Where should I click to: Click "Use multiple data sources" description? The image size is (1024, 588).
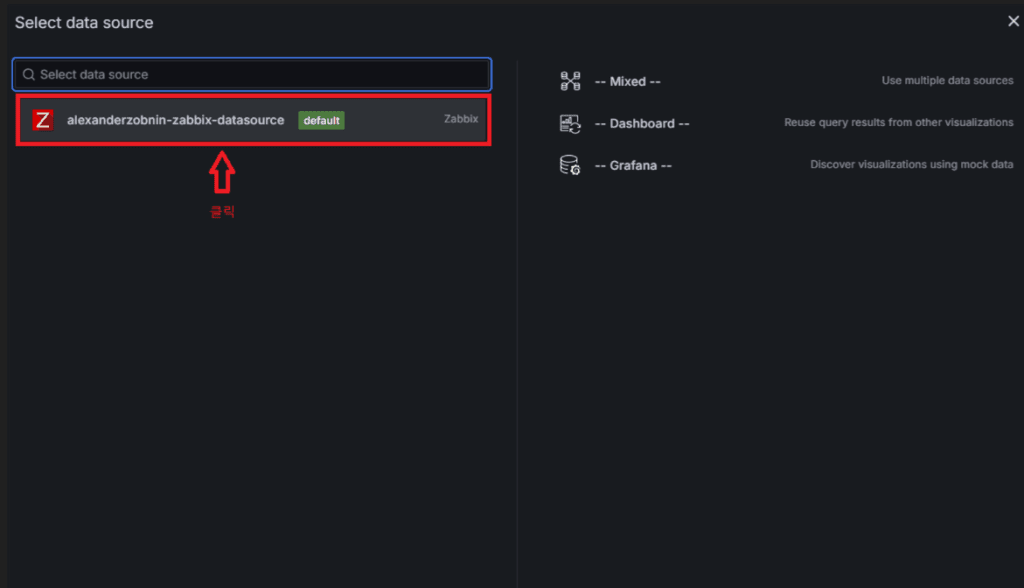[947, 81]
